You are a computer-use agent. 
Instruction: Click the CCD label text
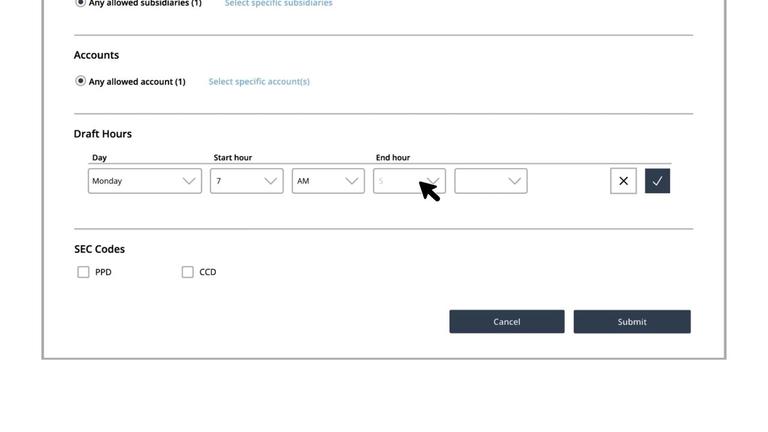click(x=208, y=272)
